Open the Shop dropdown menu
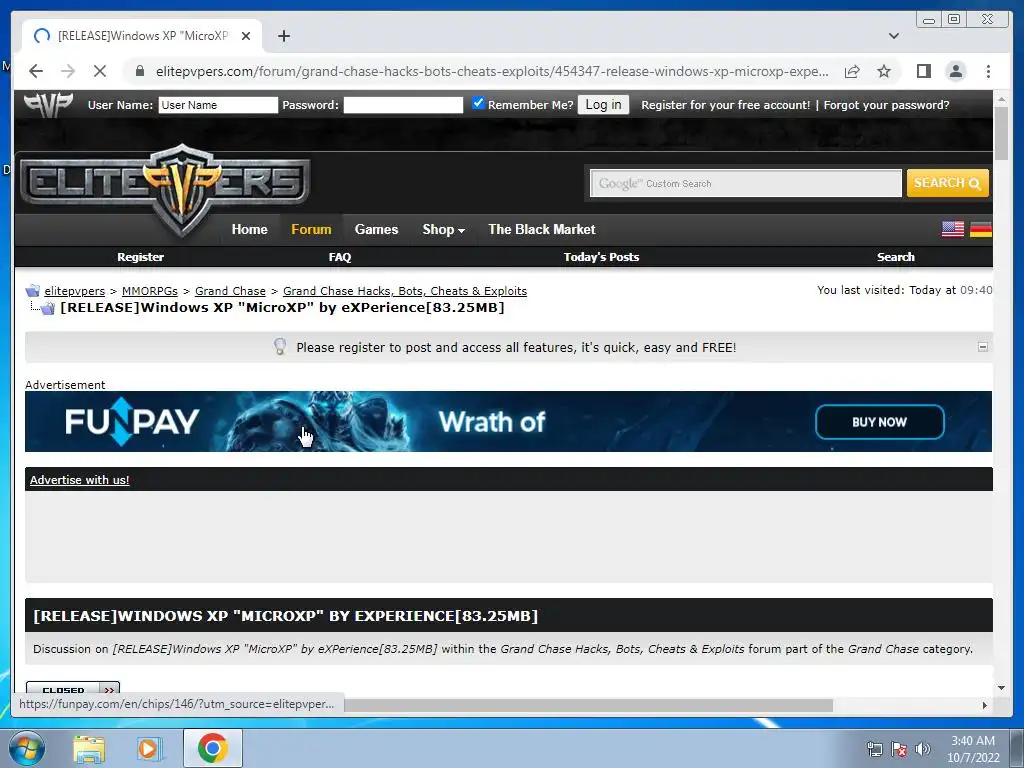Viewport: 1024px width, 768px height. [x=443, y=229]
